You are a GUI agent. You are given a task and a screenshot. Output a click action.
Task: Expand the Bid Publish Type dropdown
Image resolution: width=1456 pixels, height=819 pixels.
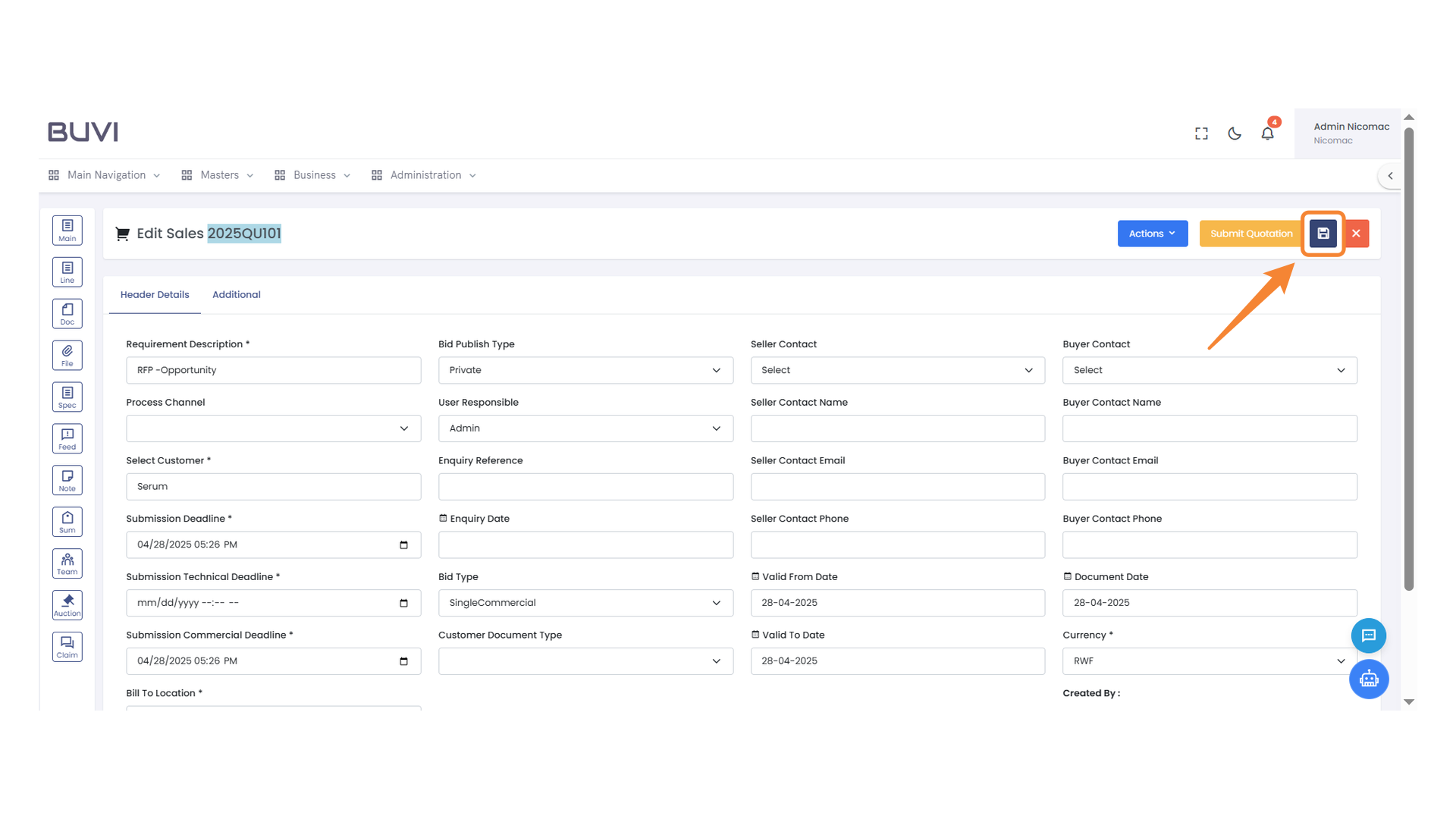(x=585, y=370)
